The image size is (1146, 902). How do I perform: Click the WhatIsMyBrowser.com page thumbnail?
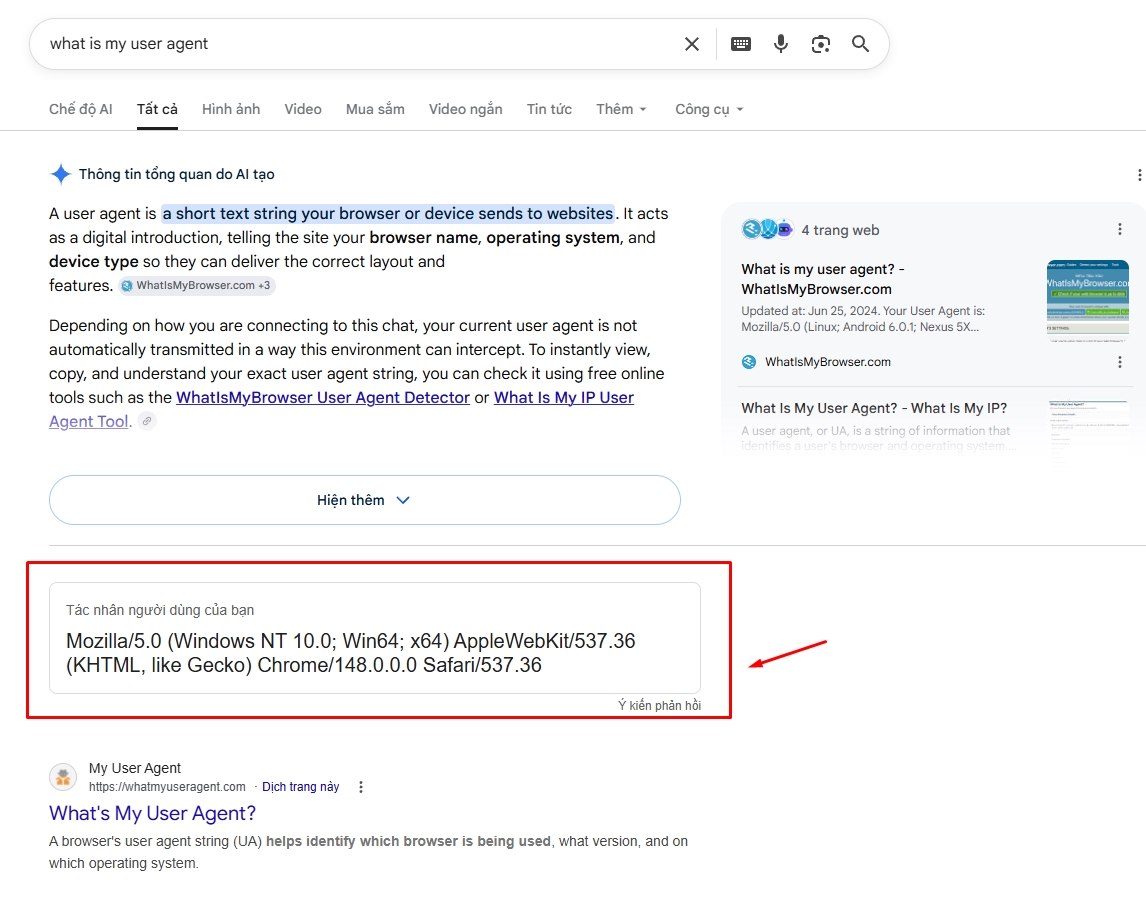click(1088, 301)
